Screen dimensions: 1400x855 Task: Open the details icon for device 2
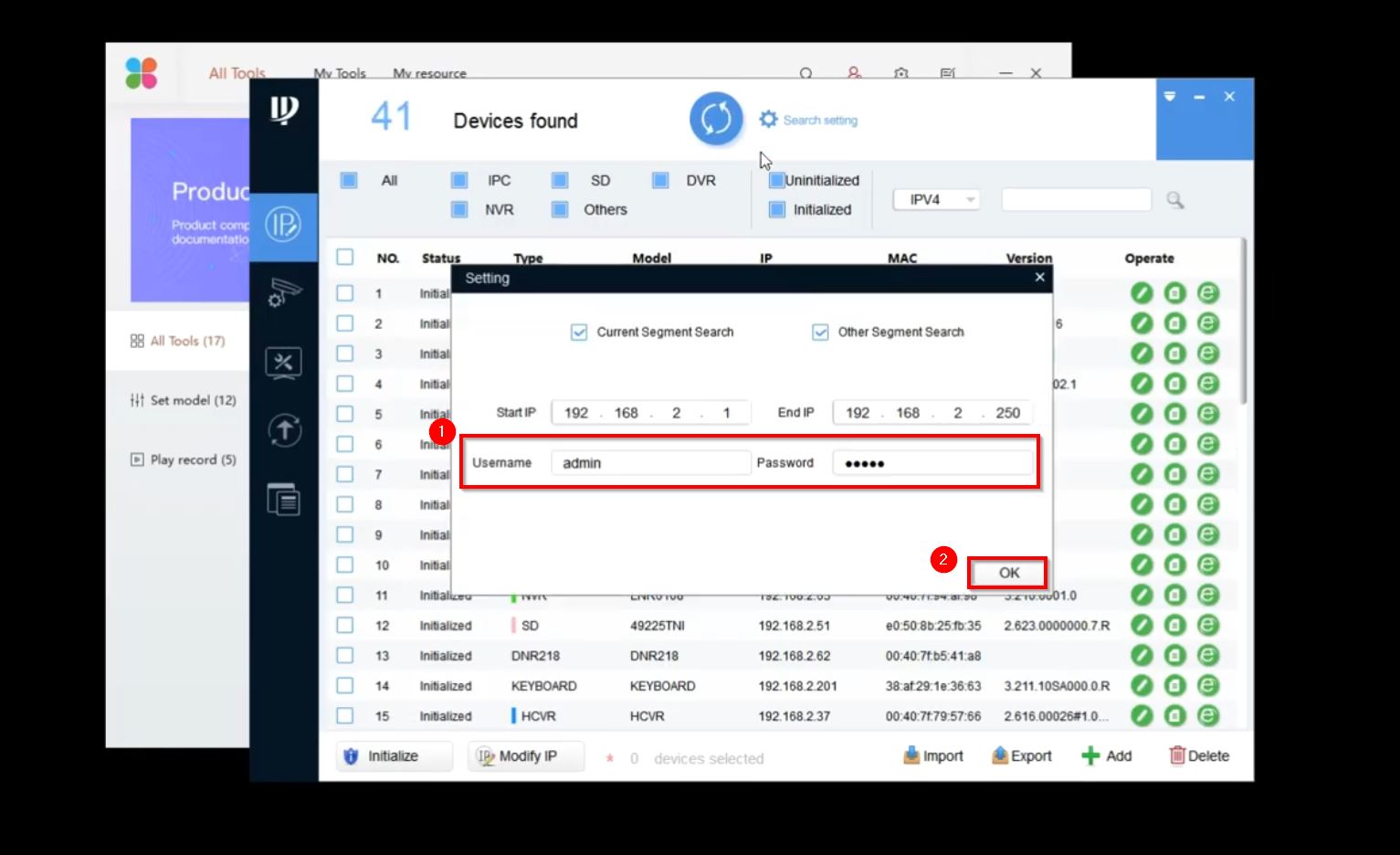(1175, 323)
